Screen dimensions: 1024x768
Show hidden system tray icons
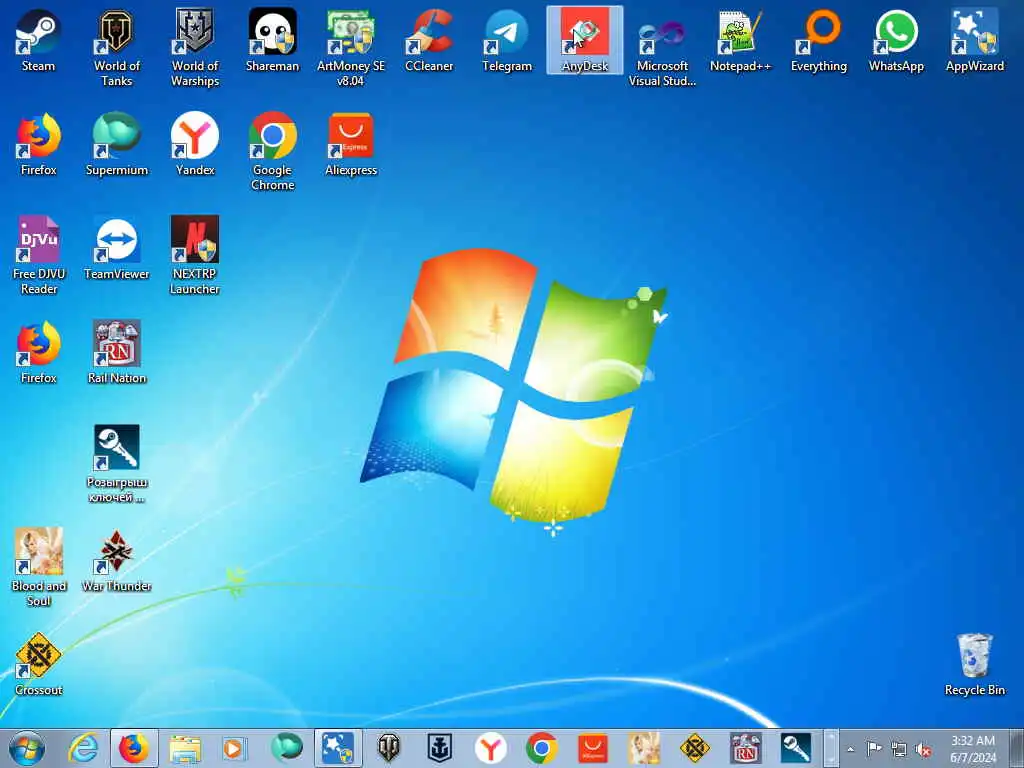850,750
